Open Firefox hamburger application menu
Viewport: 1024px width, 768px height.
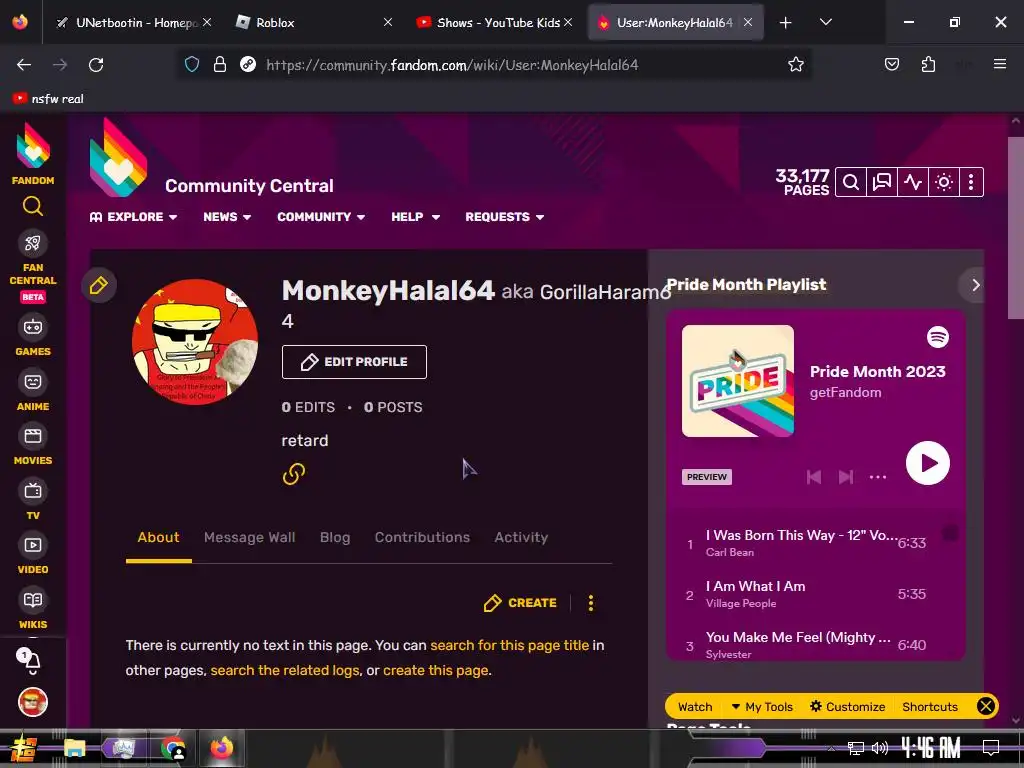tap(999, 64)
